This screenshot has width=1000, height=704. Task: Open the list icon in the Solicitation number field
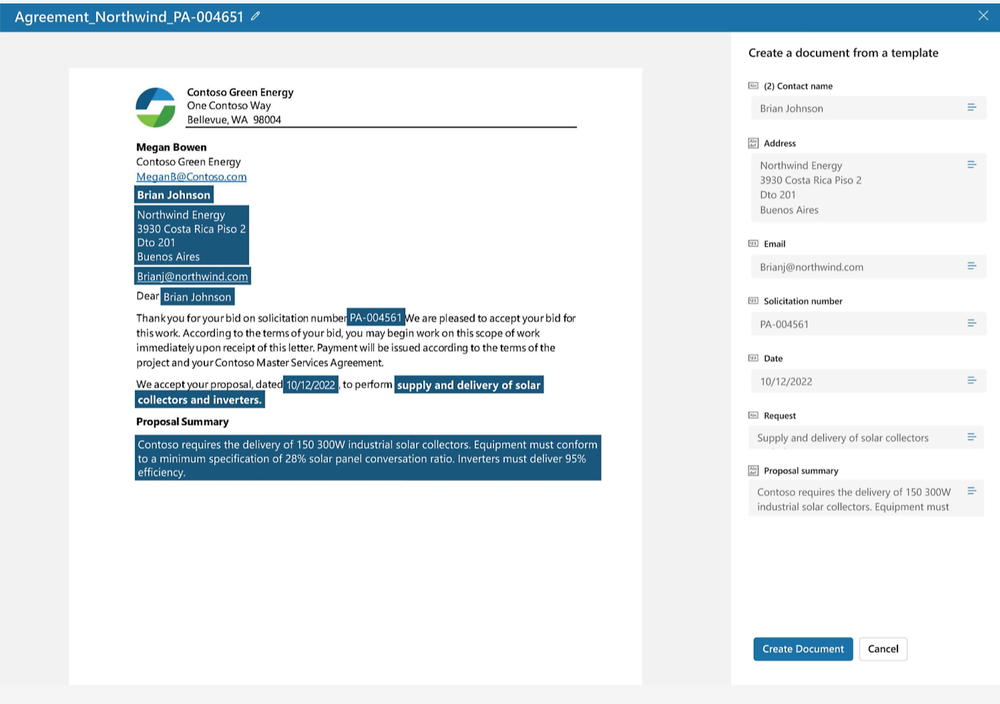click(x=971, y=323)
